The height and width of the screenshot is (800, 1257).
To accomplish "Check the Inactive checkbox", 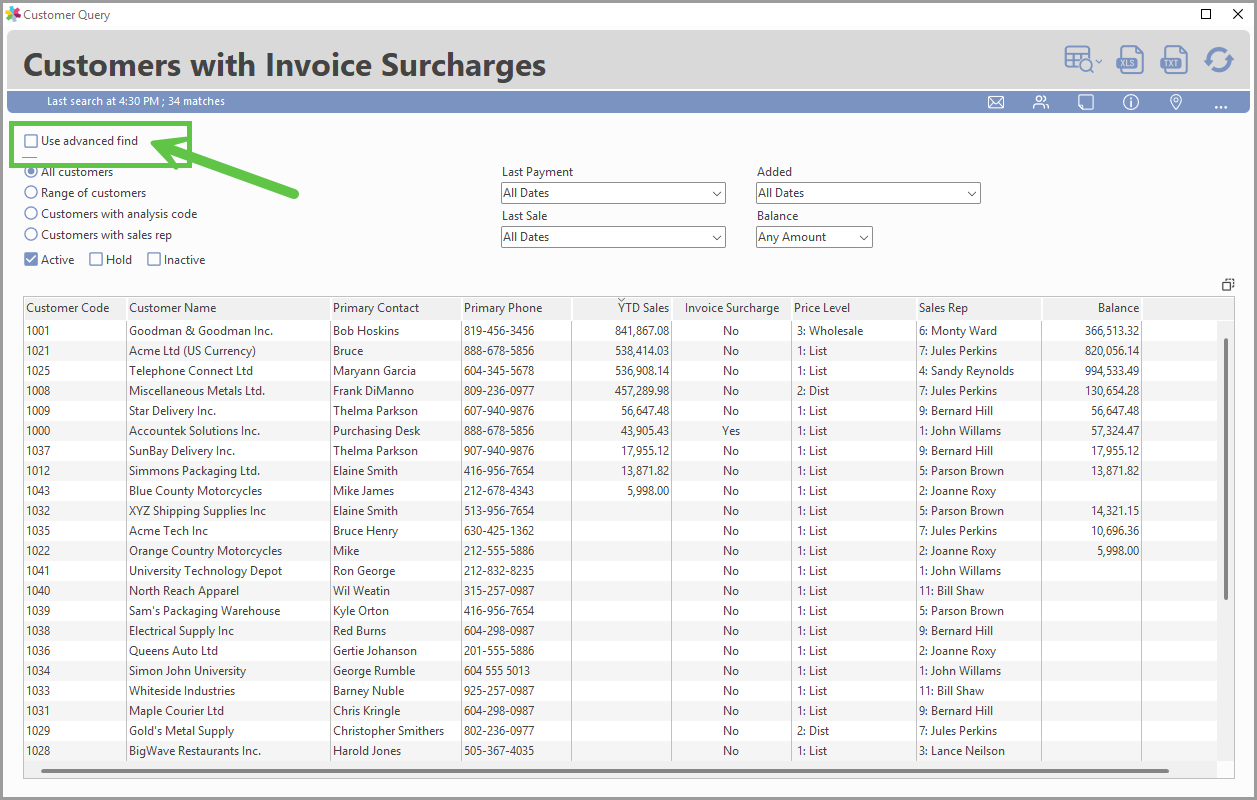I will tap(154, 260).
